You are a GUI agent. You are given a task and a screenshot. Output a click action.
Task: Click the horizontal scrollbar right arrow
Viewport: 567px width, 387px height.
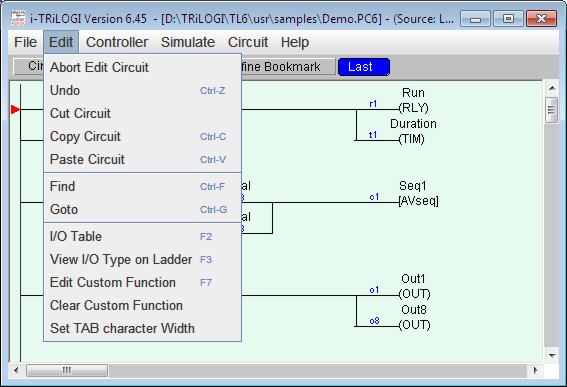pyautogui.click(x=536, y=370)
